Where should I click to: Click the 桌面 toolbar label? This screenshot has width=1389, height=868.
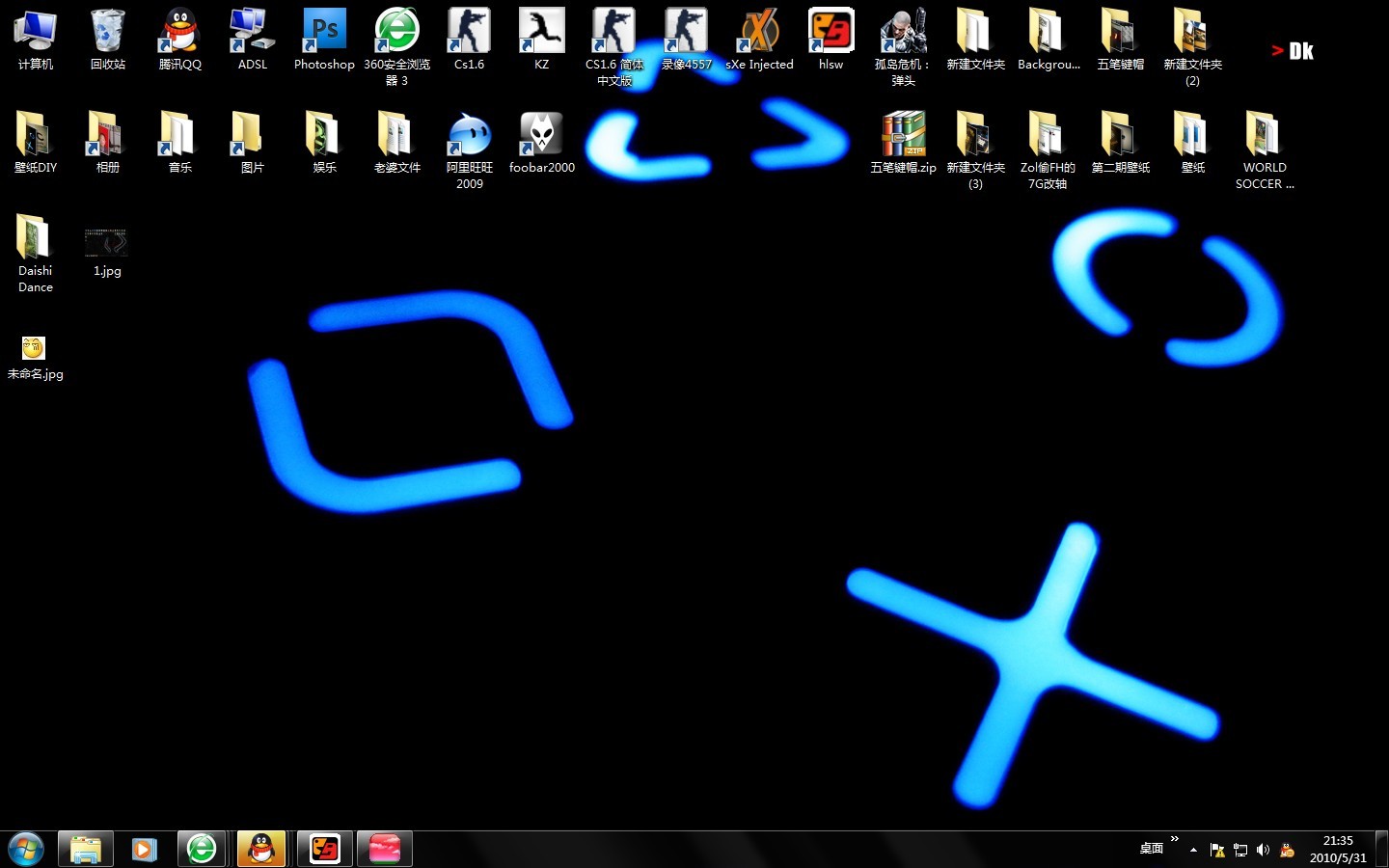[x=1152, y=849]
